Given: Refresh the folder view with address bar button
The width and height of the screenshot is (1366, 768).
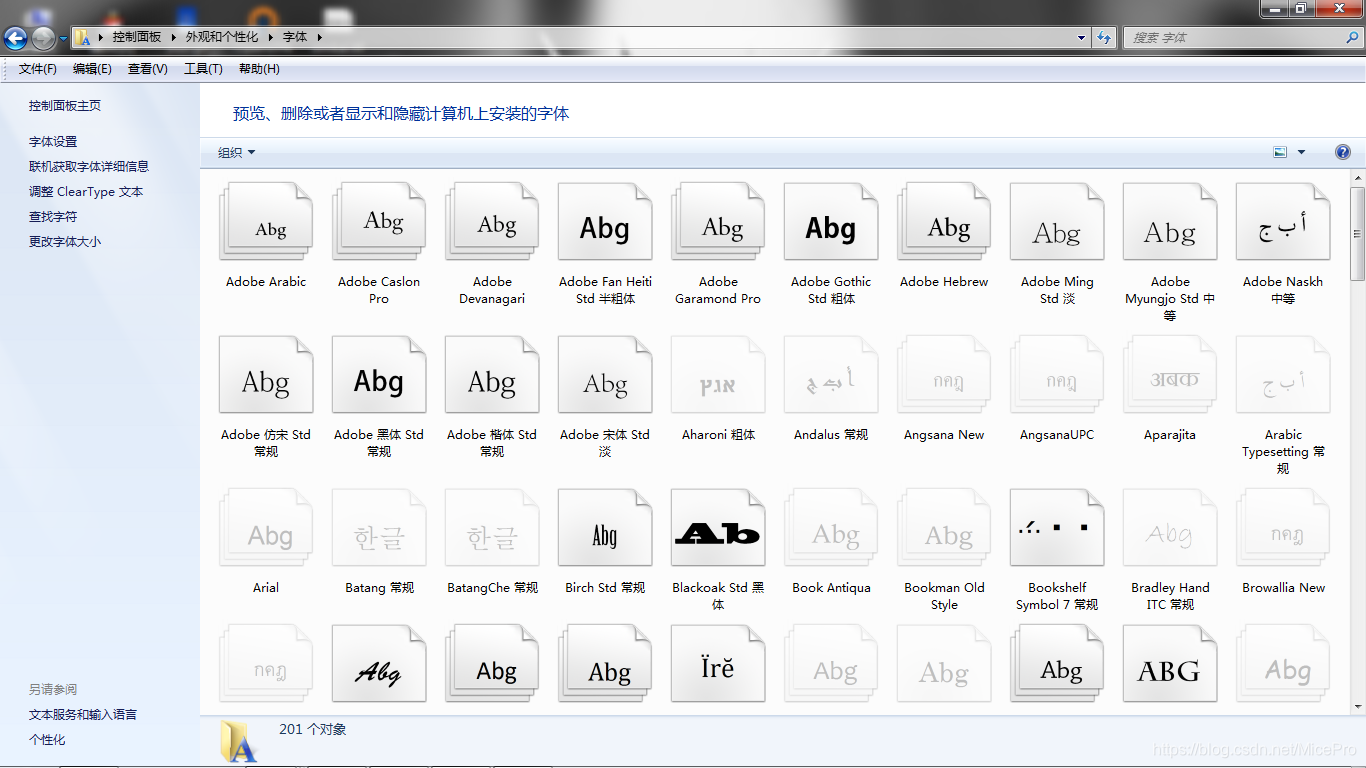Looking at the screenshot, I should coord(1104,37).
